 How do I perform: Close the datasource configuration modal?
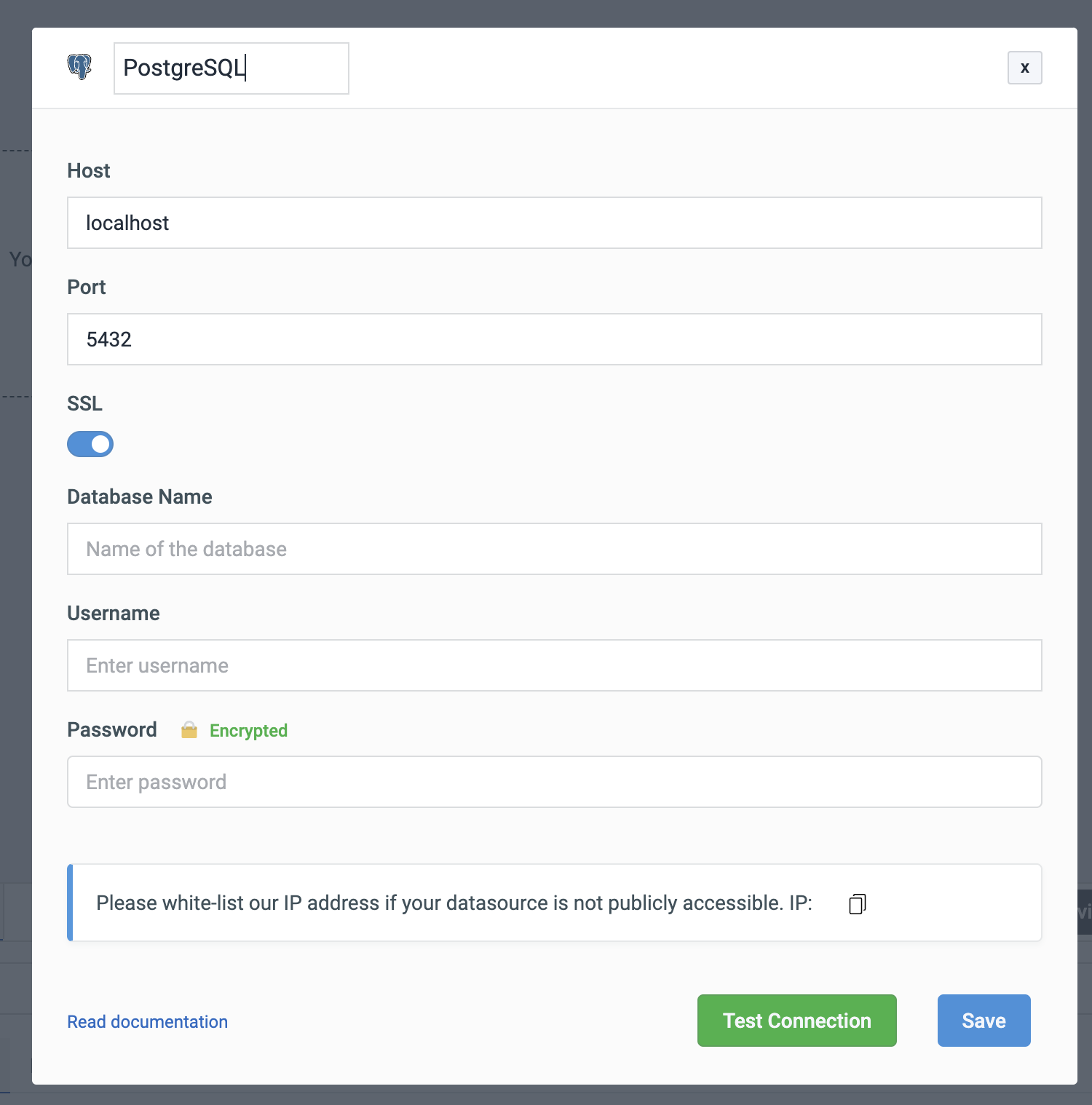(1024, 68)
